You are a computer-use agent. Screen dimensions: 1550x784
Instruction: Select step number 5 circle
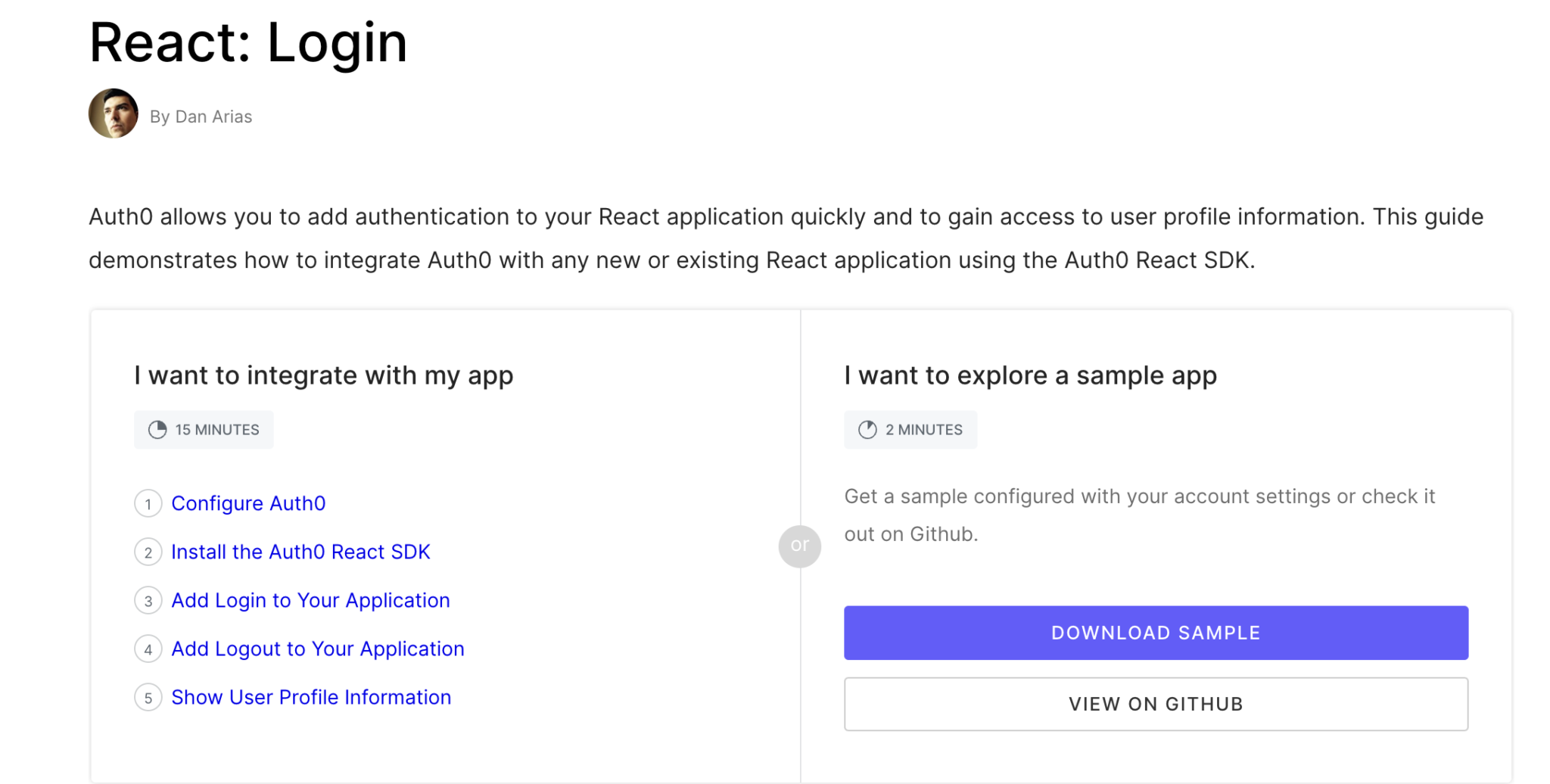coord(148,697)
